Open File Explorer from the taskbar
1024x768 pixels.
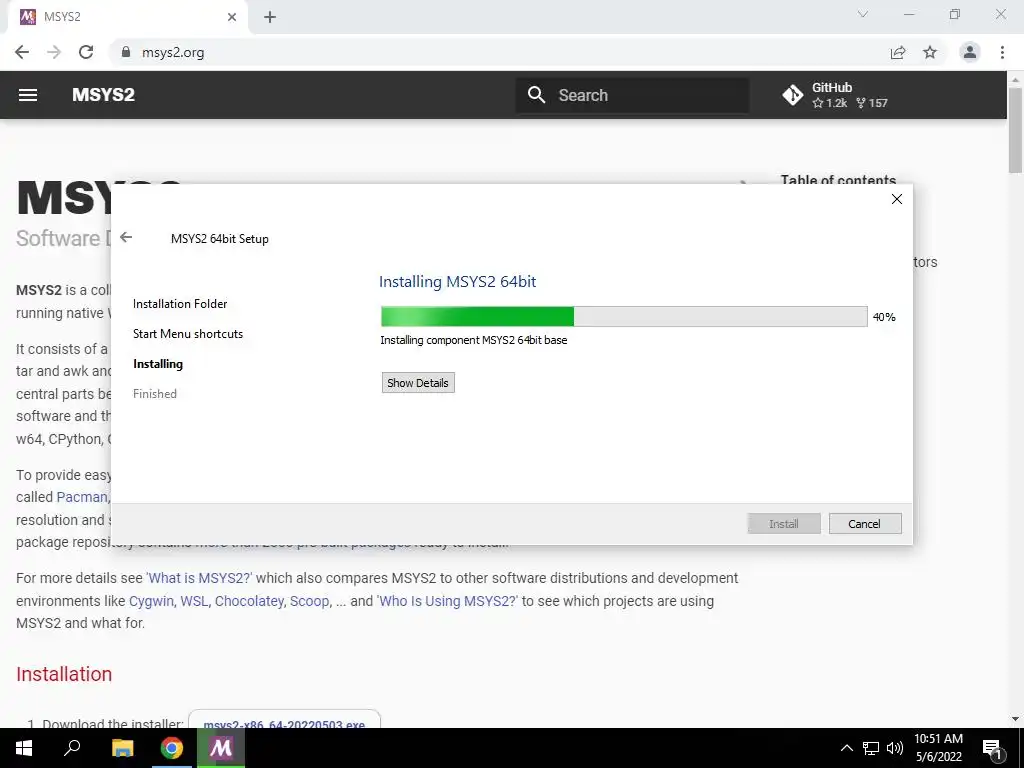click(122, 748)
